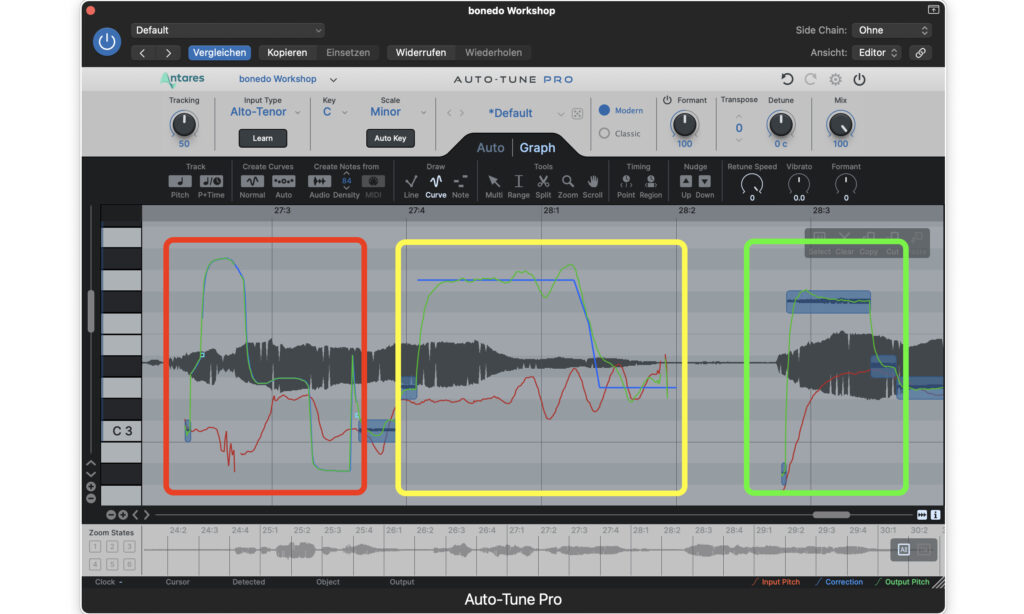Toggle the auto-scroll button beside scrollbar
The height and width of the screenshot is (614, 1024).
921,515
